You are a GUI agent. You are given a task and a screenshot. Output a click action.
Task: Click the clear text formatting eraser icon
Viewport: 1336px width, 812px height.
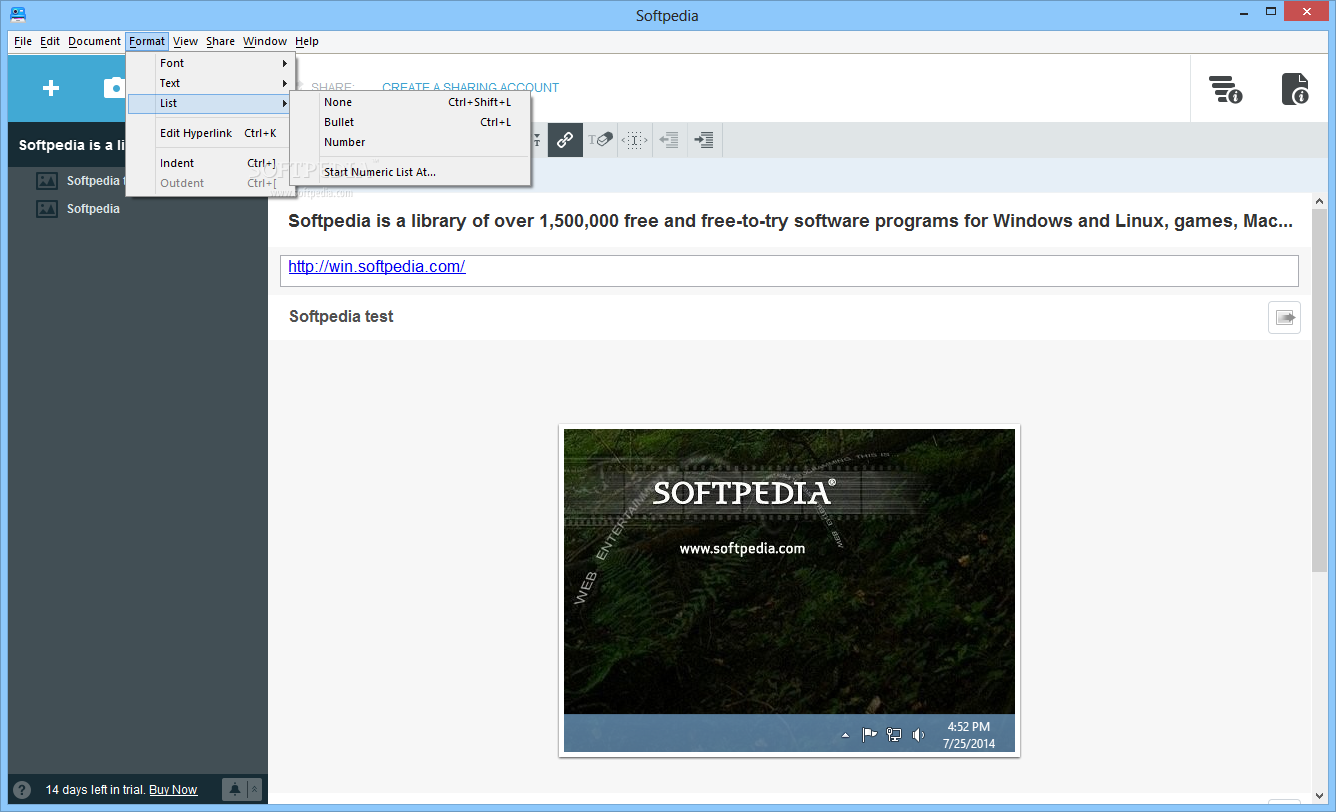coord(600,140)
